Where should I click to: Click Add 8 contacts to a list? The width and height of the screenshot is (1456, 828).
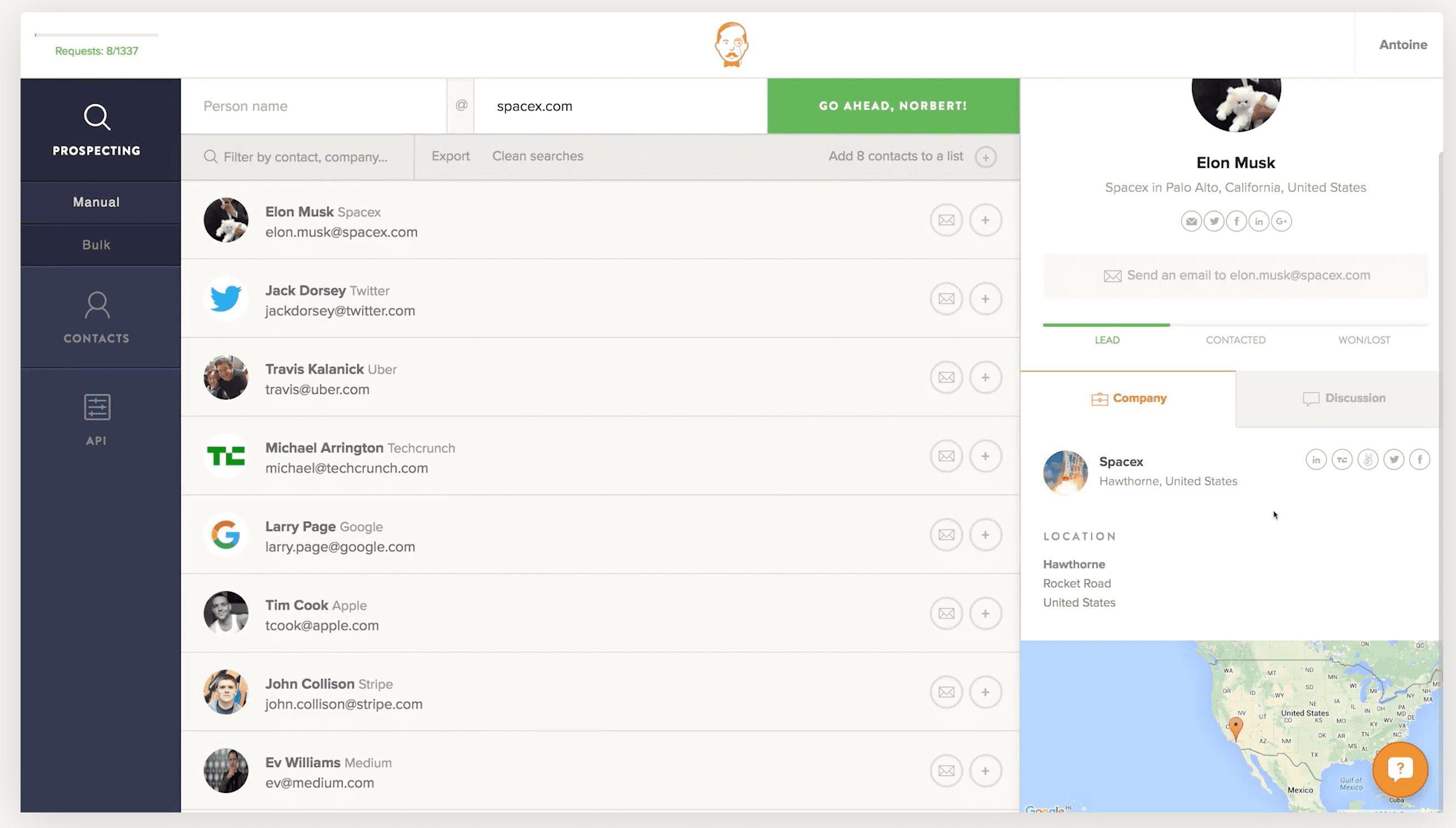[x=895, y=156]
